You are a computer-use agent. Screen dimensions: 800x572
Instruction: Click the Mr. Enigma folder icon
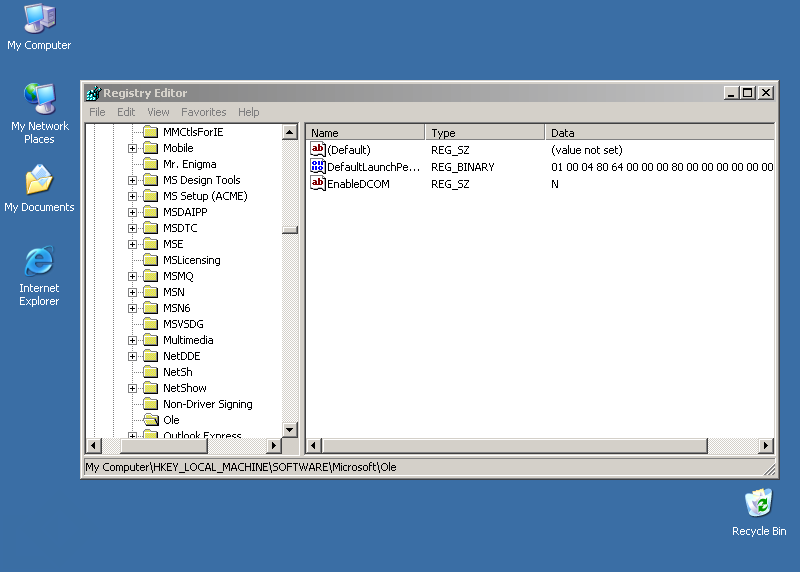151,164
